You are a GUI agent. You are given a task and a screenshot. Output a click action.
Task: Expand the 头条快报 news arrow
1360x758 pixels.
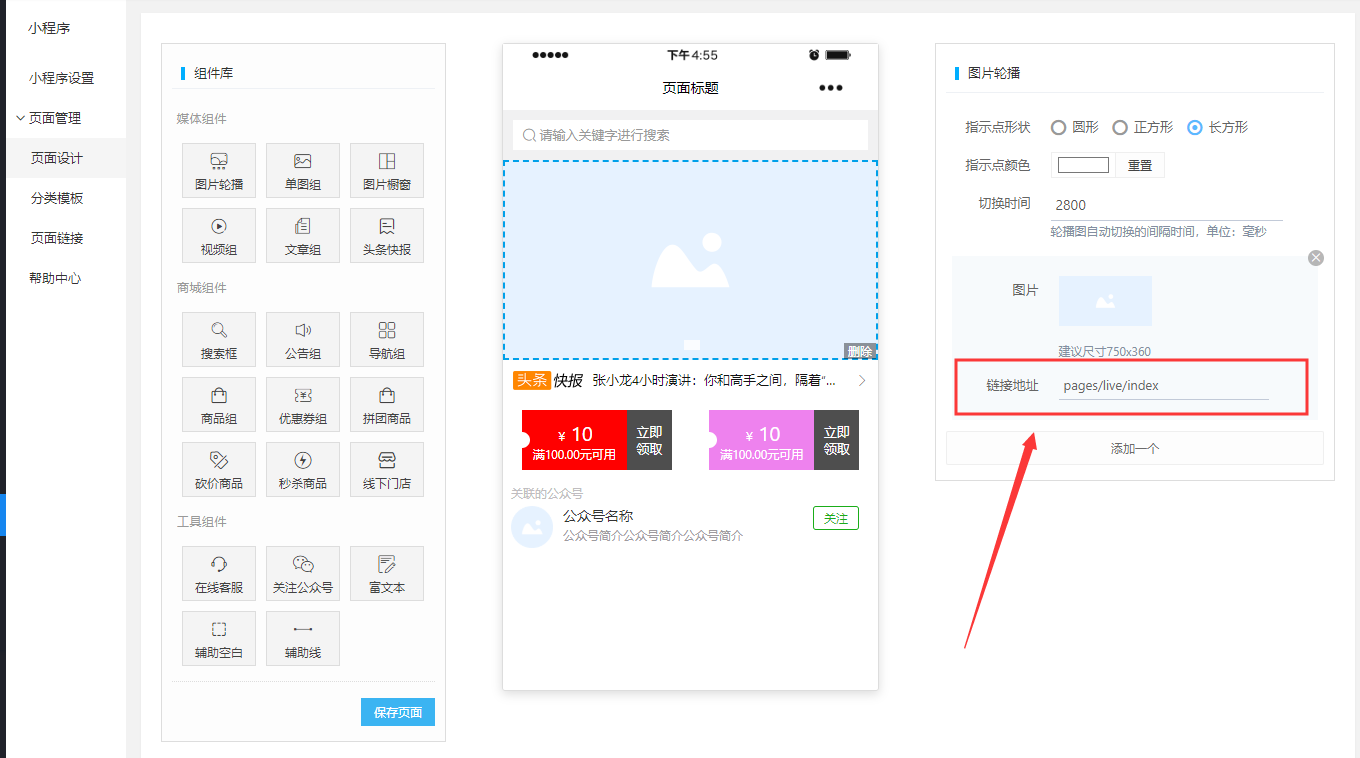(x=862, y=380)
